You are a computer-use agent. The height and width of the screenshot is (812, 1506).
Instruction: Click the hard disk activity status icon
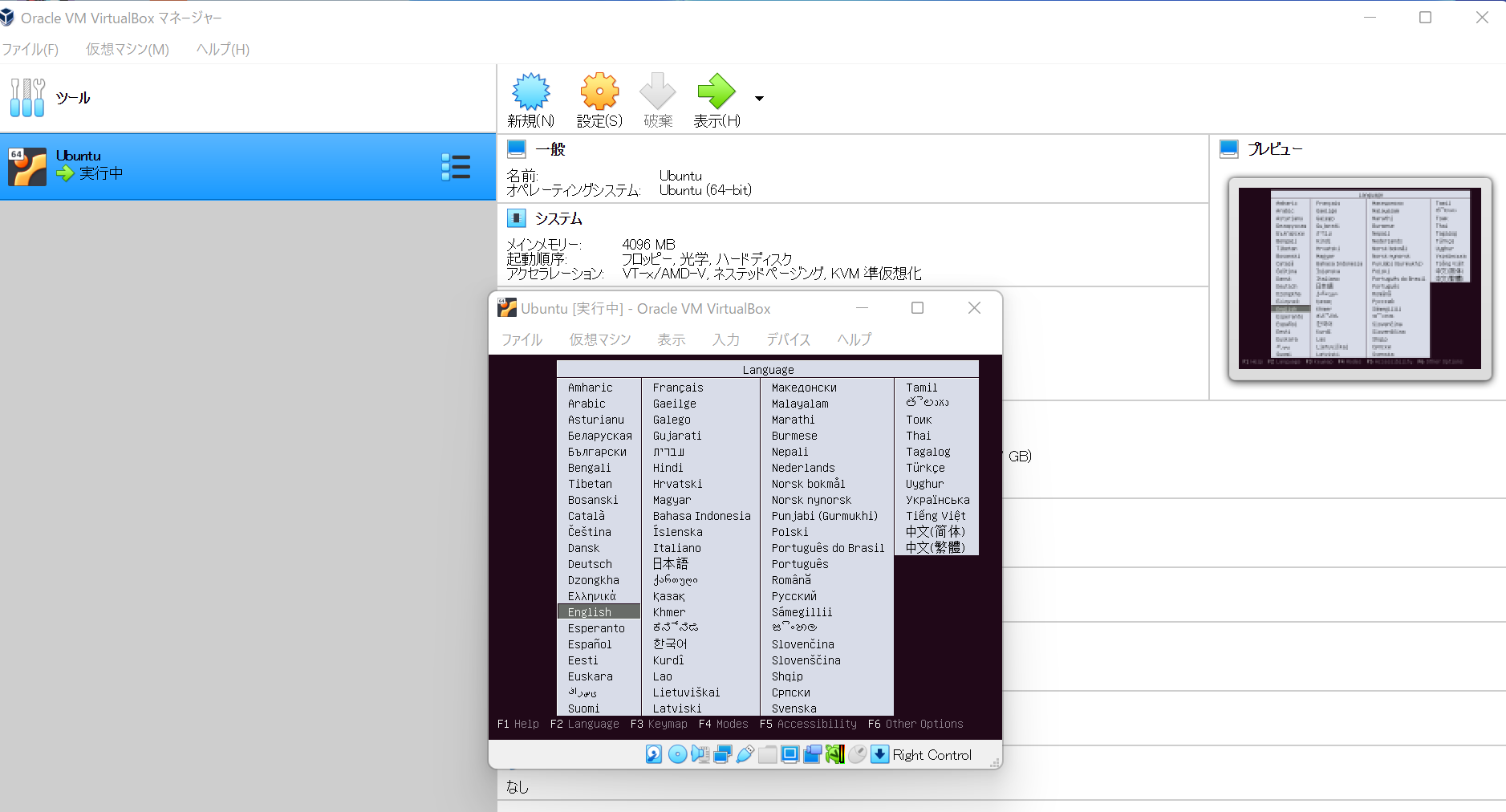pos(654,755)
